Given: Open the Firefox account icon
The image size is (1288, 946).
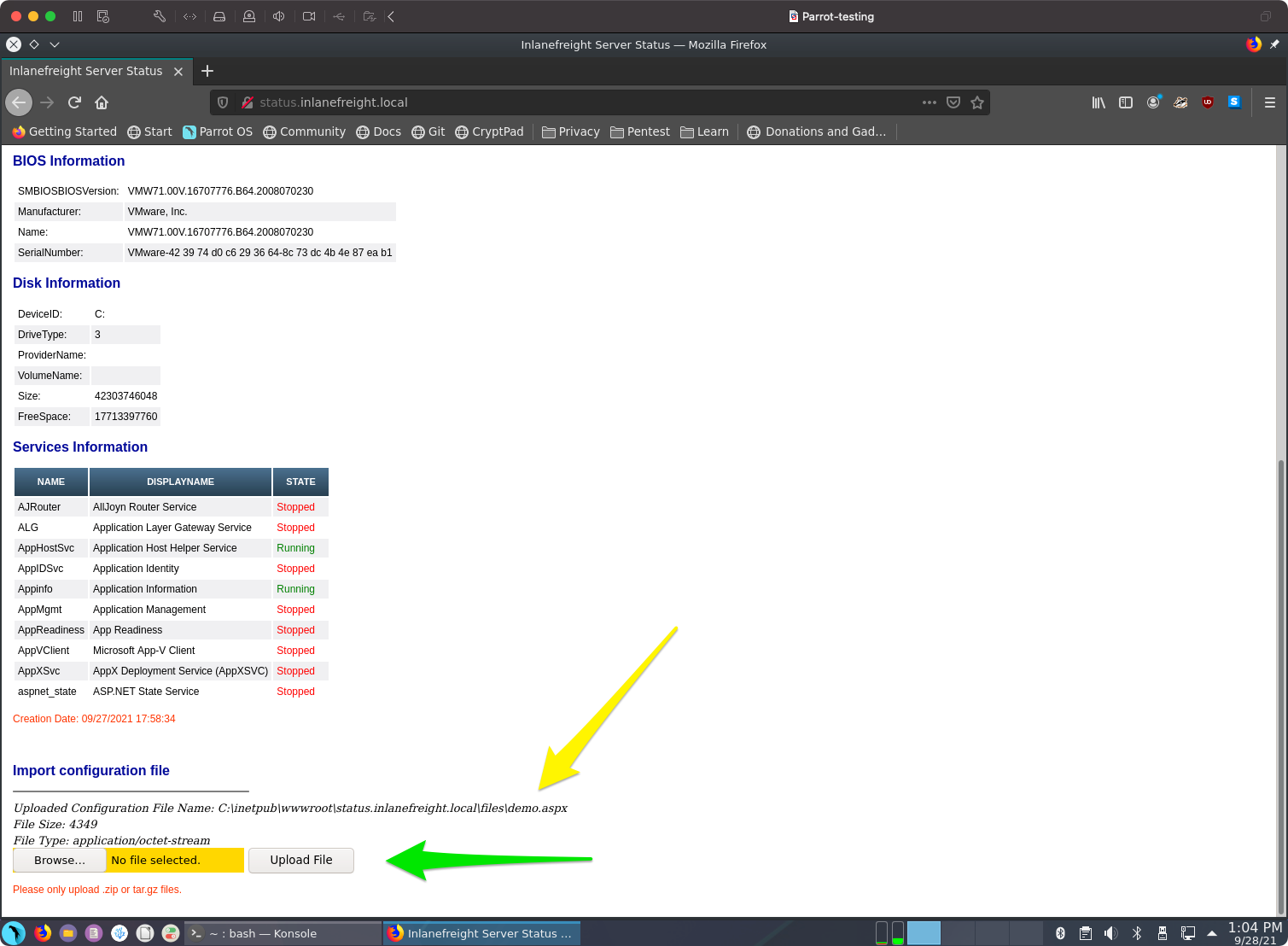Looking at the screenshot, I should tap(1153, 102).
